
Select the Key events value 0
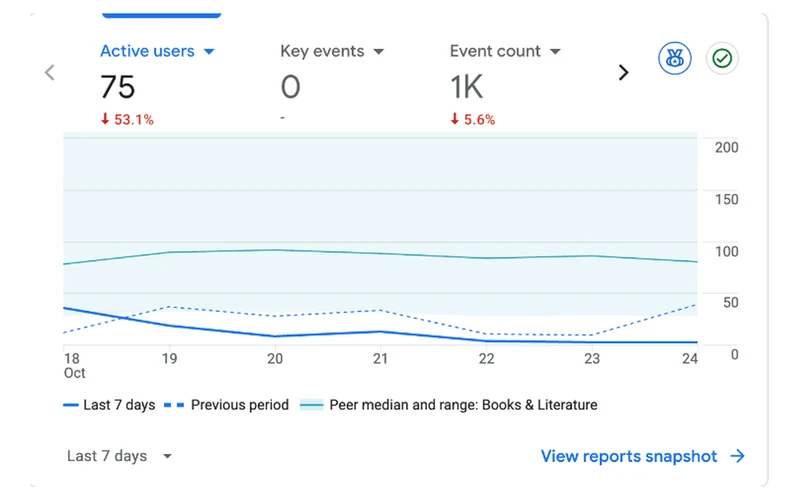(x=290, y=87)
